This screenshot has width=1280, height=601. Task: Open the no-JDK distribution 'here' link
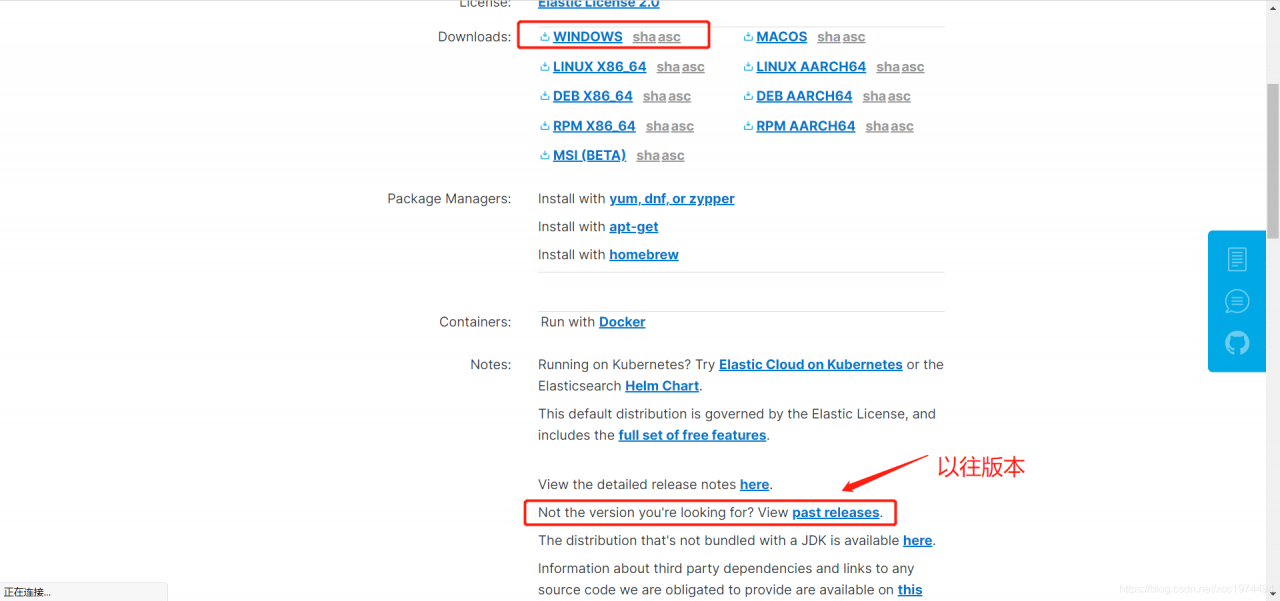point(918,540)
